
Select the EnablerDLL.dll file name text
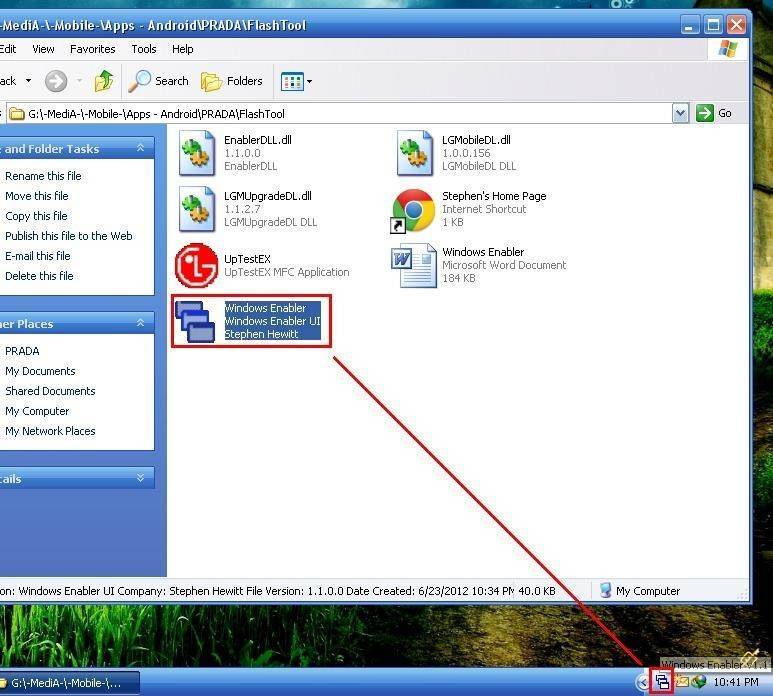coord(258,140)
